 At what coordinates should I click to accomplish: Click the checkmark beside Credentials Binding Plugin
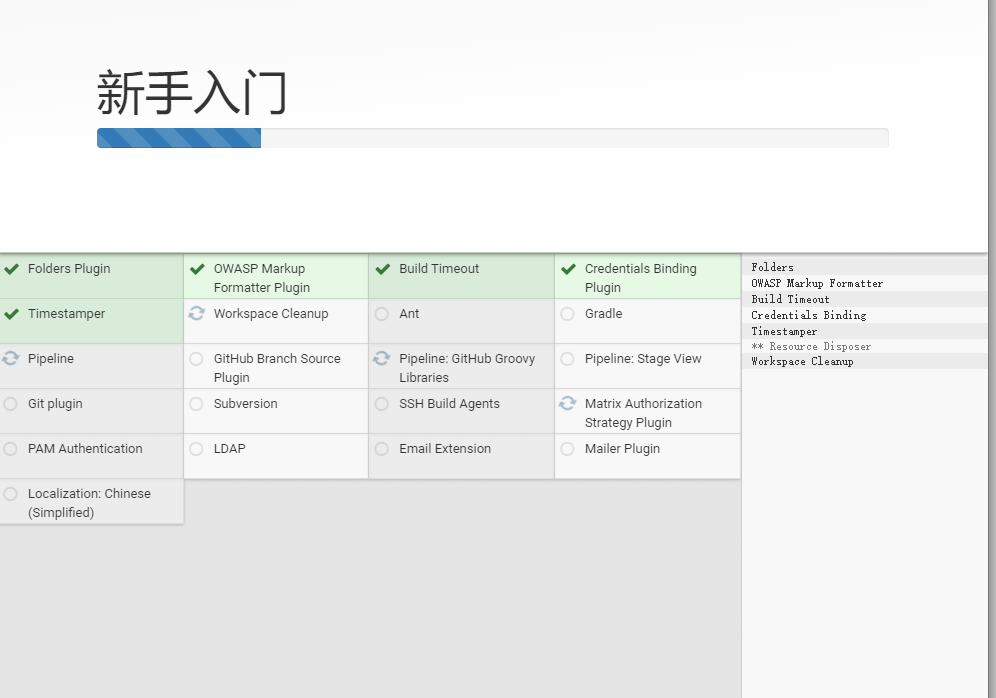567,268
